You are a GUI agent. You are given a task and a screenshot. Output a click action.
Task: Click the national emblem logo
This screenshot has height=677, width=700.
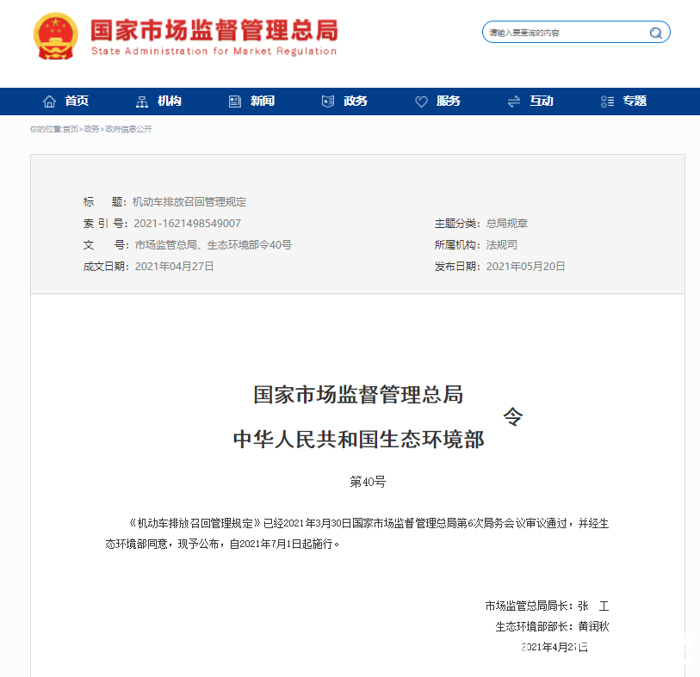coord(56,37)
